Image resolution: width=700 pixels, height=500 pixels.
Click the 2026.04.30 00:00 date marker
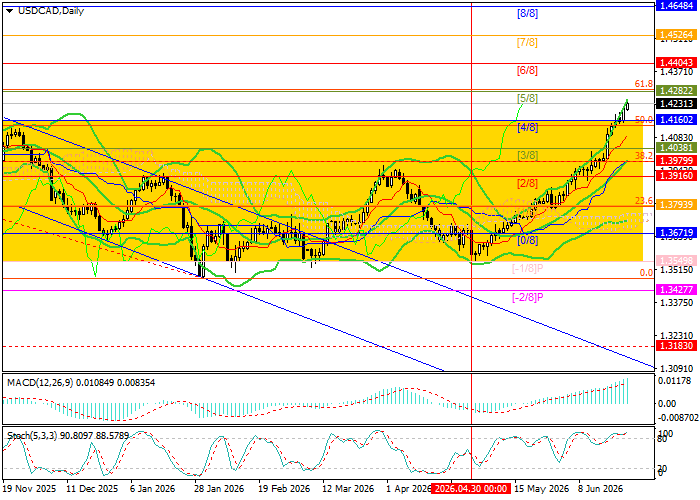(x=471, y=488)
